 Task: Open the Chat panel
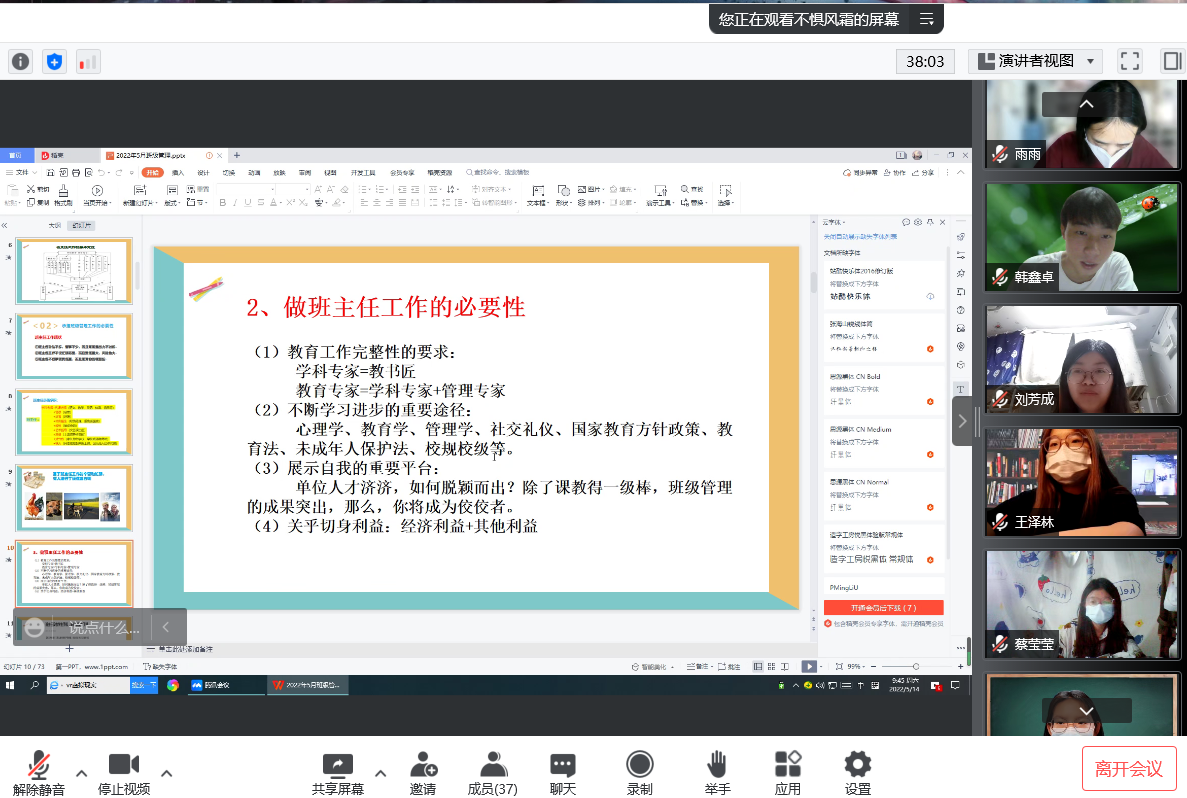pos(563,773)
